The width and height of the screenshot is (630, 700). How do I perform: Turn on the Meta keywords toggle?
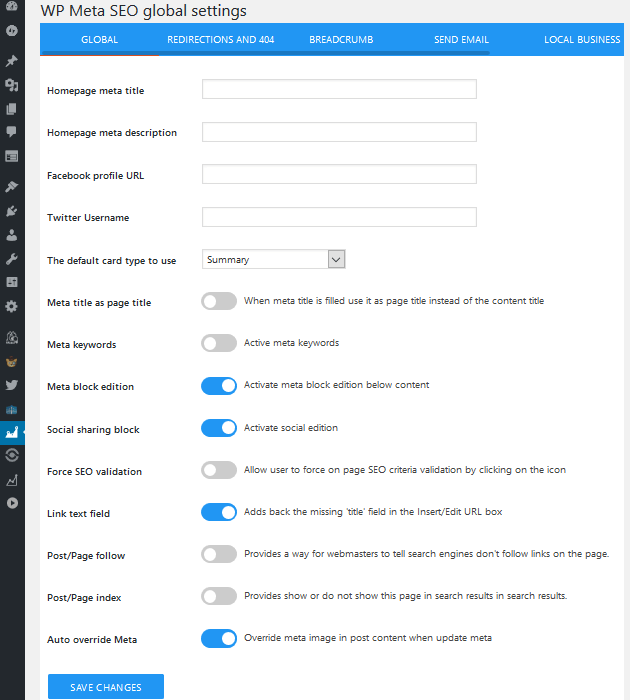[x=219, y=343]
